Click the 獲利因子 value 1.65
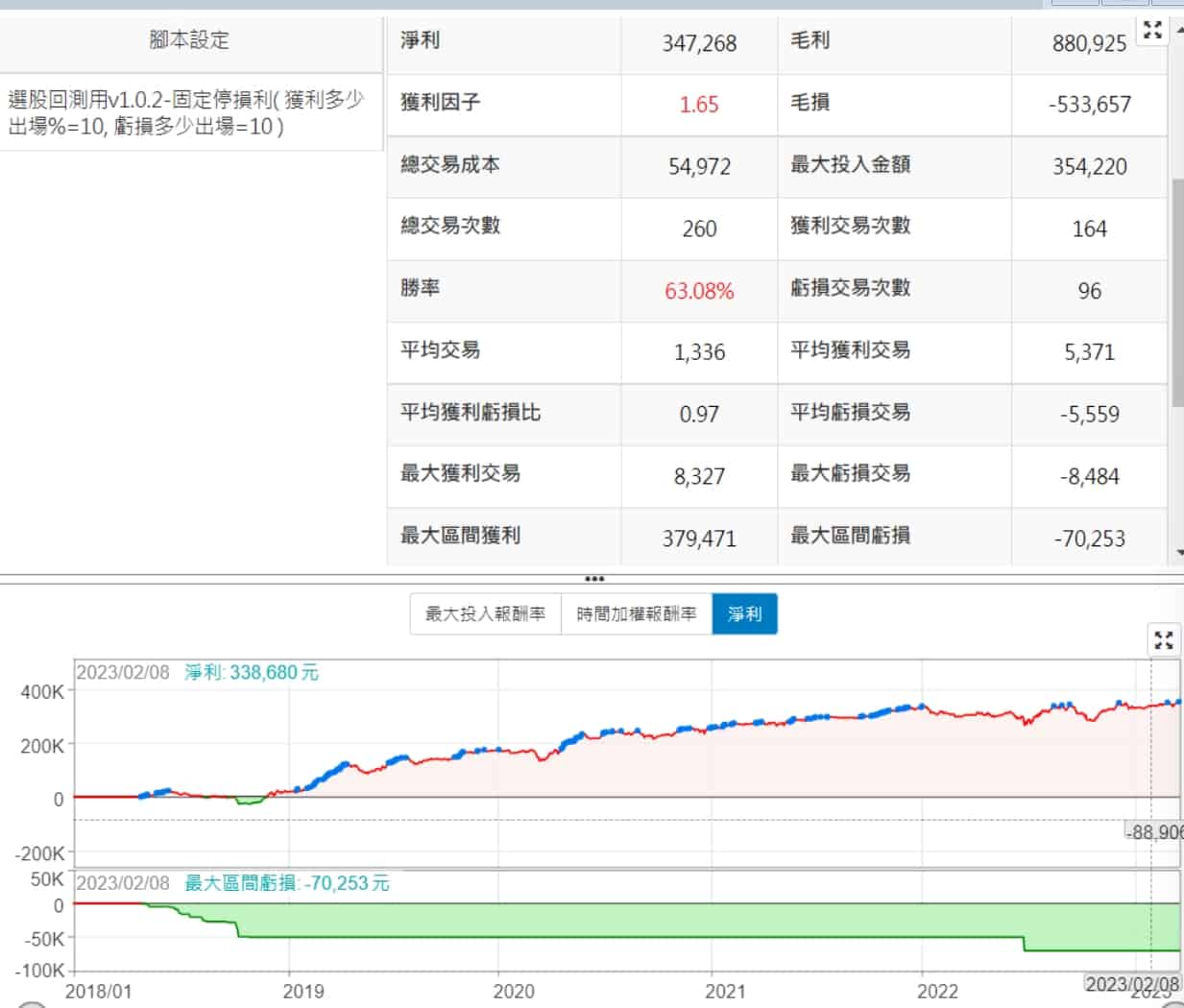Screen dimensions: 1184x1008 click(699, 105)
